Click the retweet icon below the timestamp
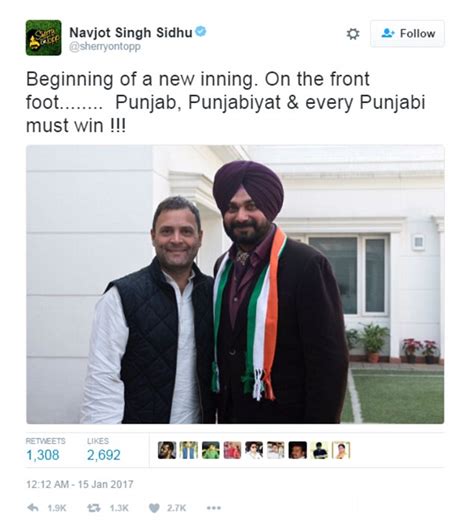The width and height of the screenshot is (474, 532). [94, 508]
